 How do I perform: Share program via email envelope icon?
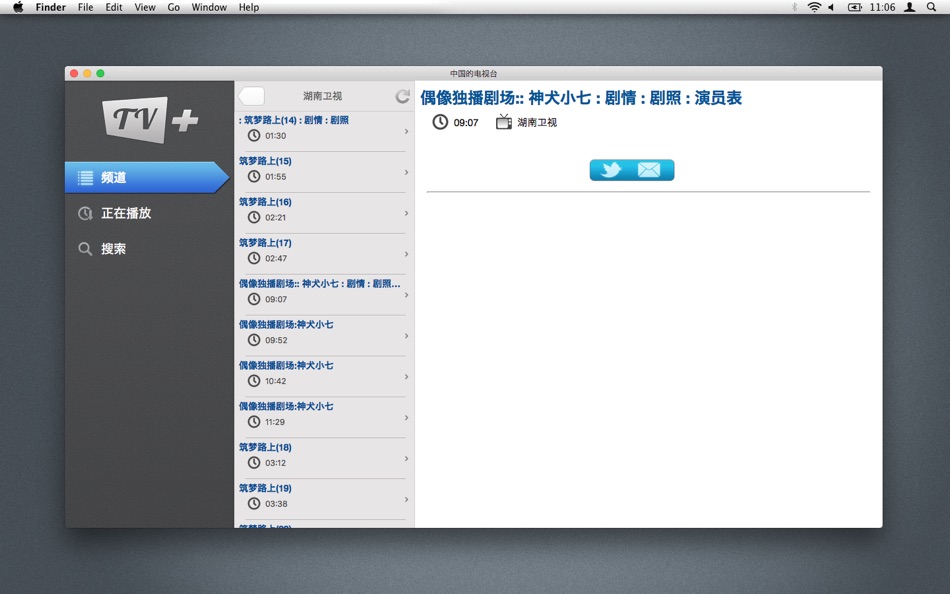[649, 170]
